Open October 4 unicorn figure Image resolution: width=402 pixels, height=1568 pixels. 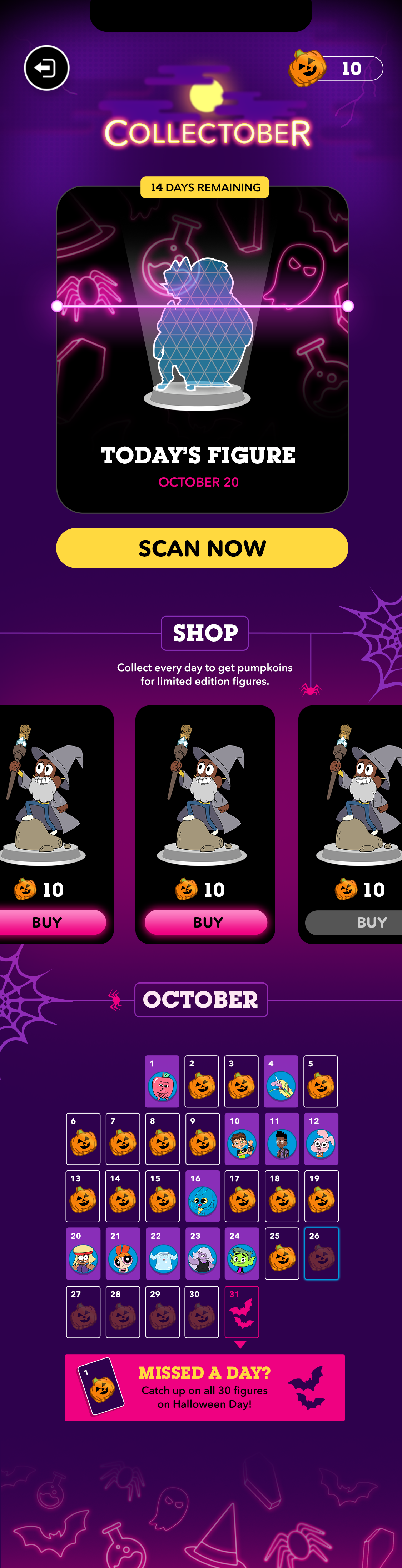point(282,1081)
